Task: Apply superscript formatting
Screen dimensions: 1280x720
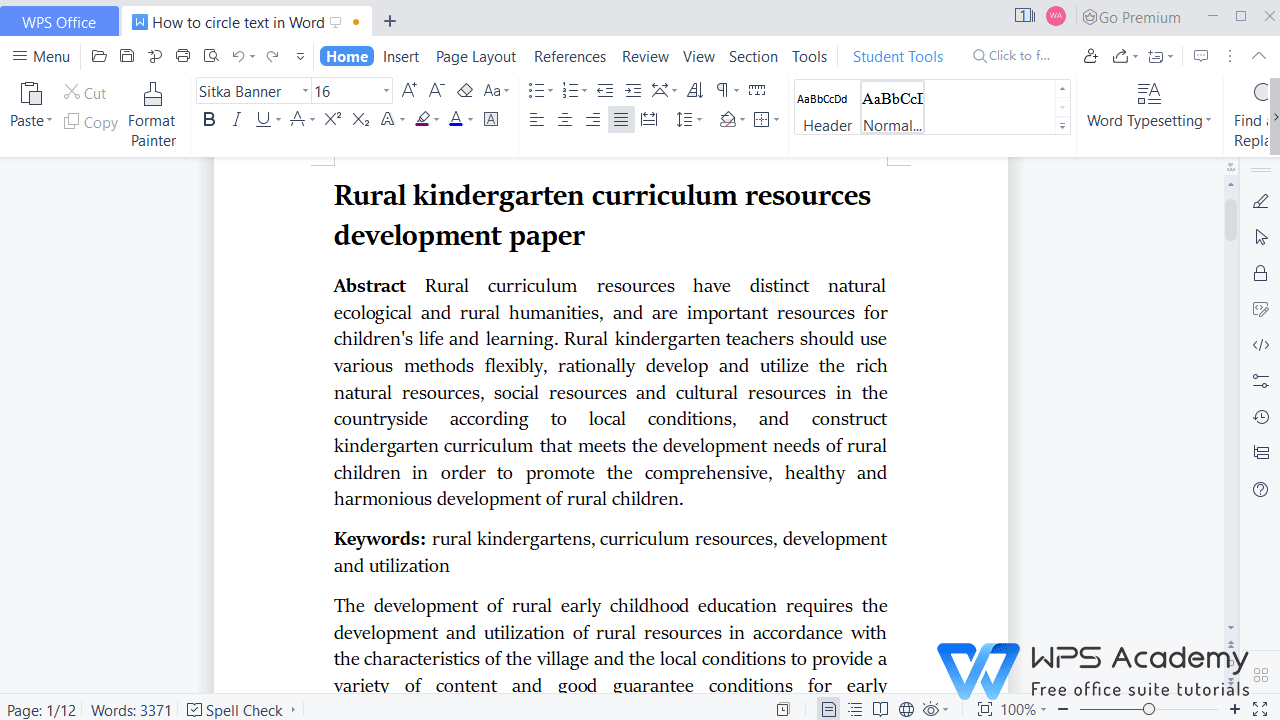Action: [x=333, y=120]
